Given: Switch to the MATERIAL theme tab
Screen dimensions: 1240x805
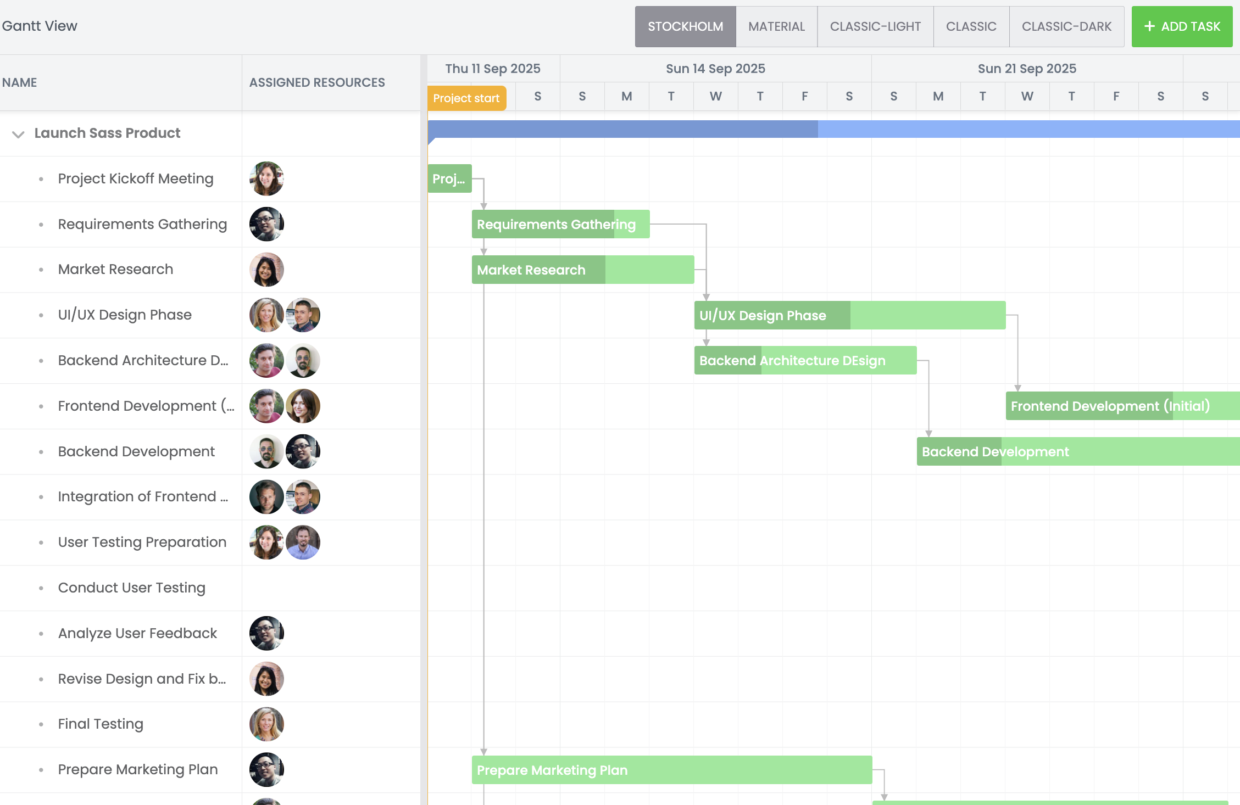Looking at the screenshot, I should (777, 26).
